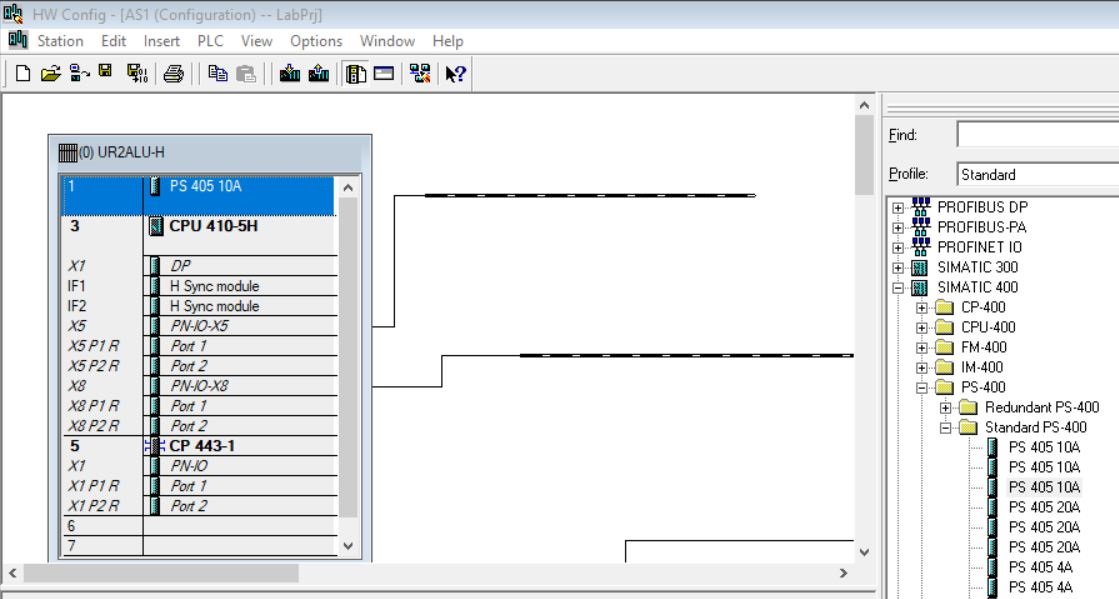
Task: Click the SIMATIC 300 catalog icon
Action: click(920, 268)
